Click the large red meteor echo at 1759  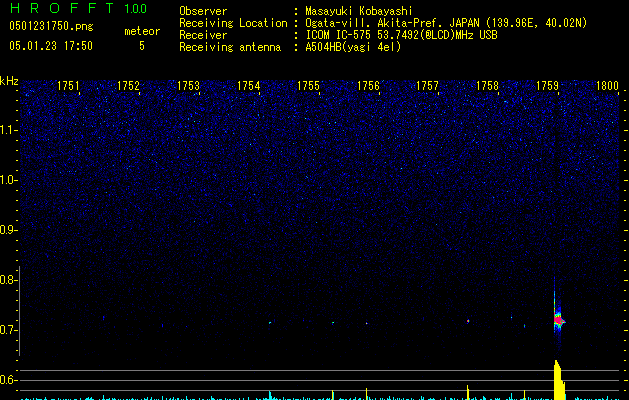click(x=558, y=320)
